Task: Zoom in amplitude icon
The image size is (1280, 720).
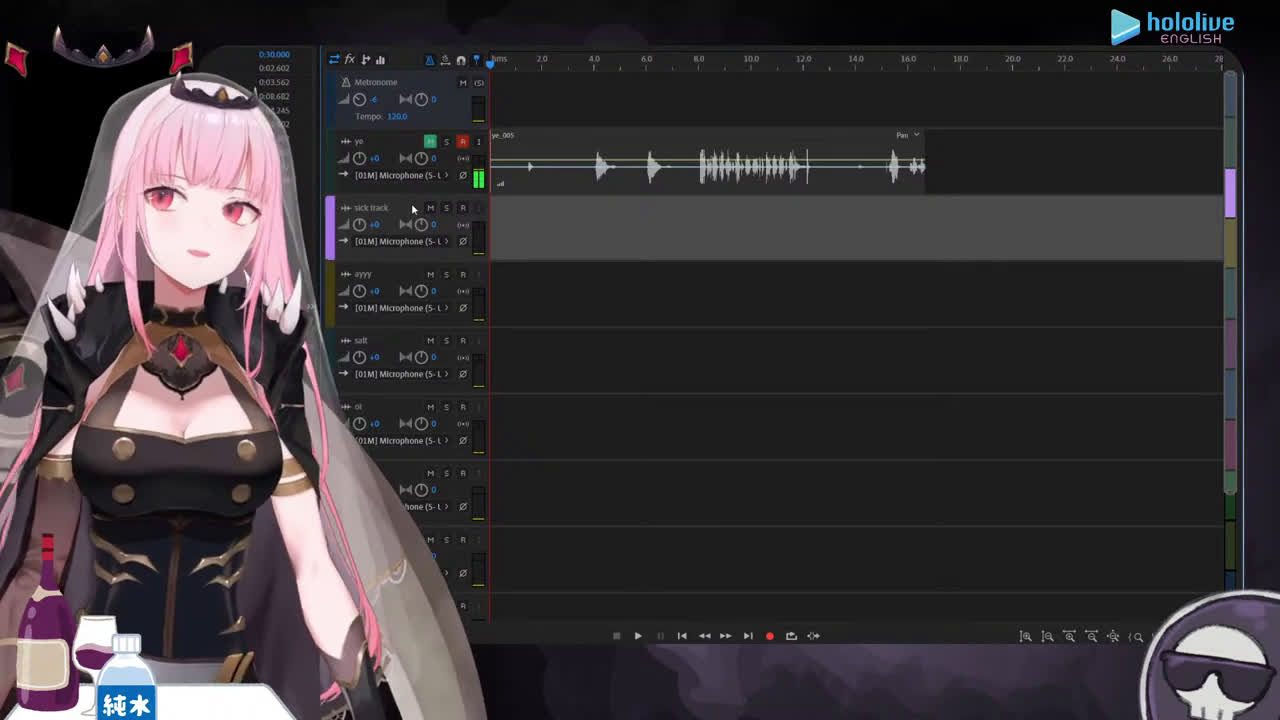Action: (1026, 636)
